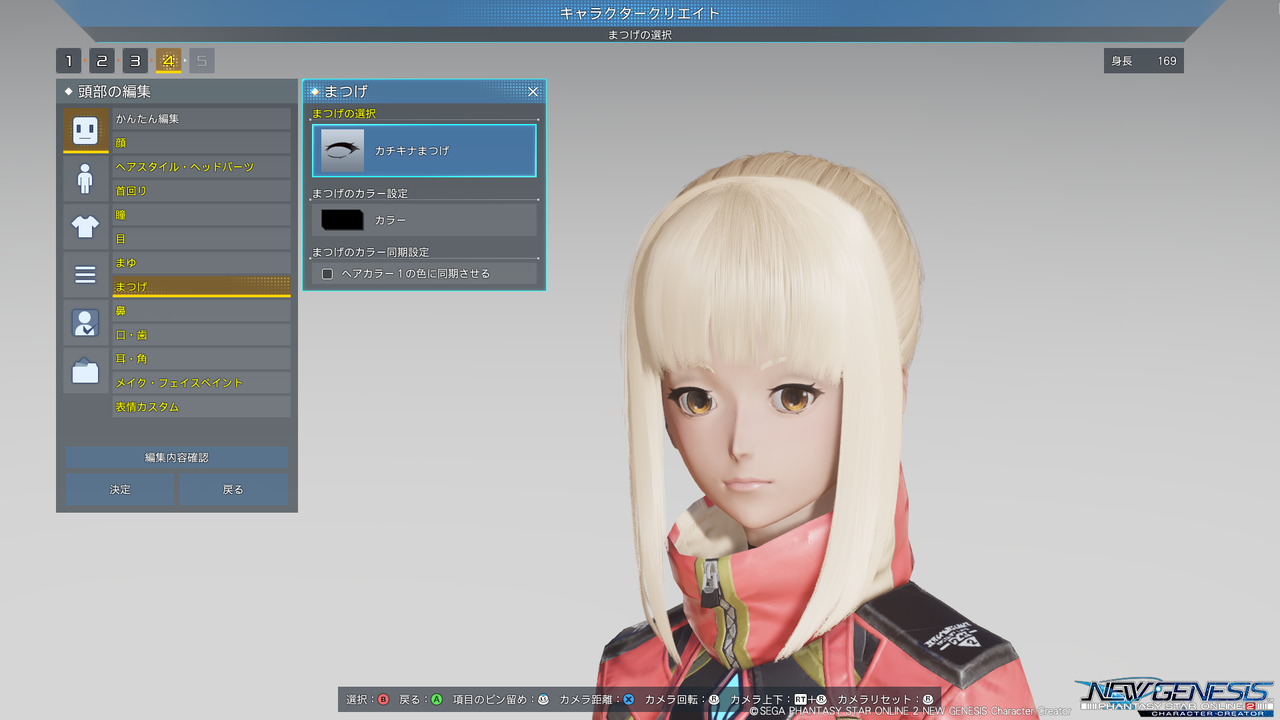Click the blue X icon beside カメラ距離

pos(629,700)
